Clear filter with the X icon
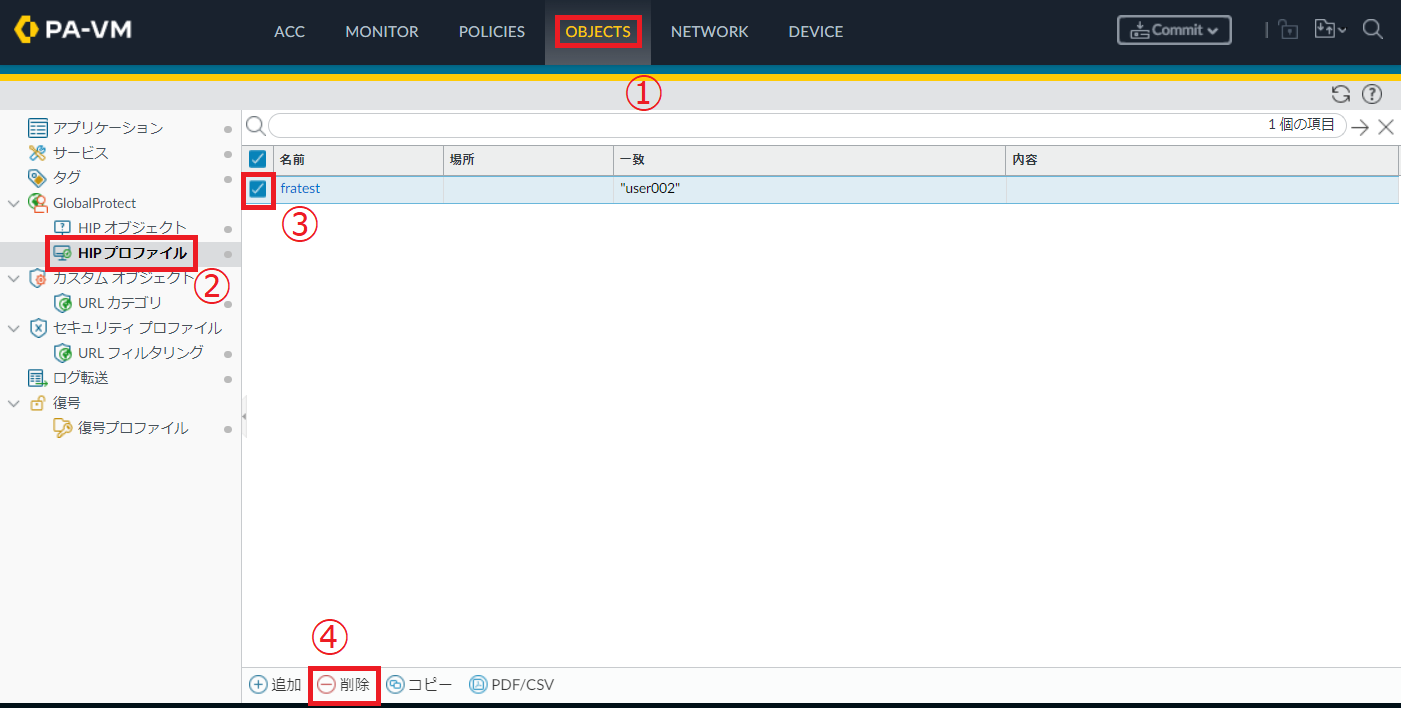 click(x=1386, y=127)
